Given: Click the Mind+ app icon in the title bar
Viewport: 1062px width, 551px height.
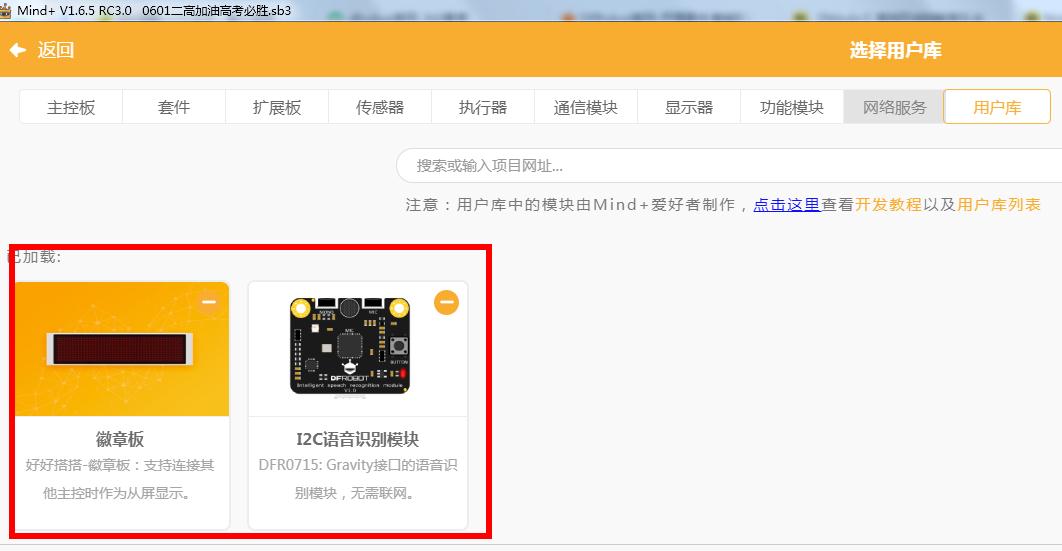Looking at the screenshot, I should (x=5, y=10).
